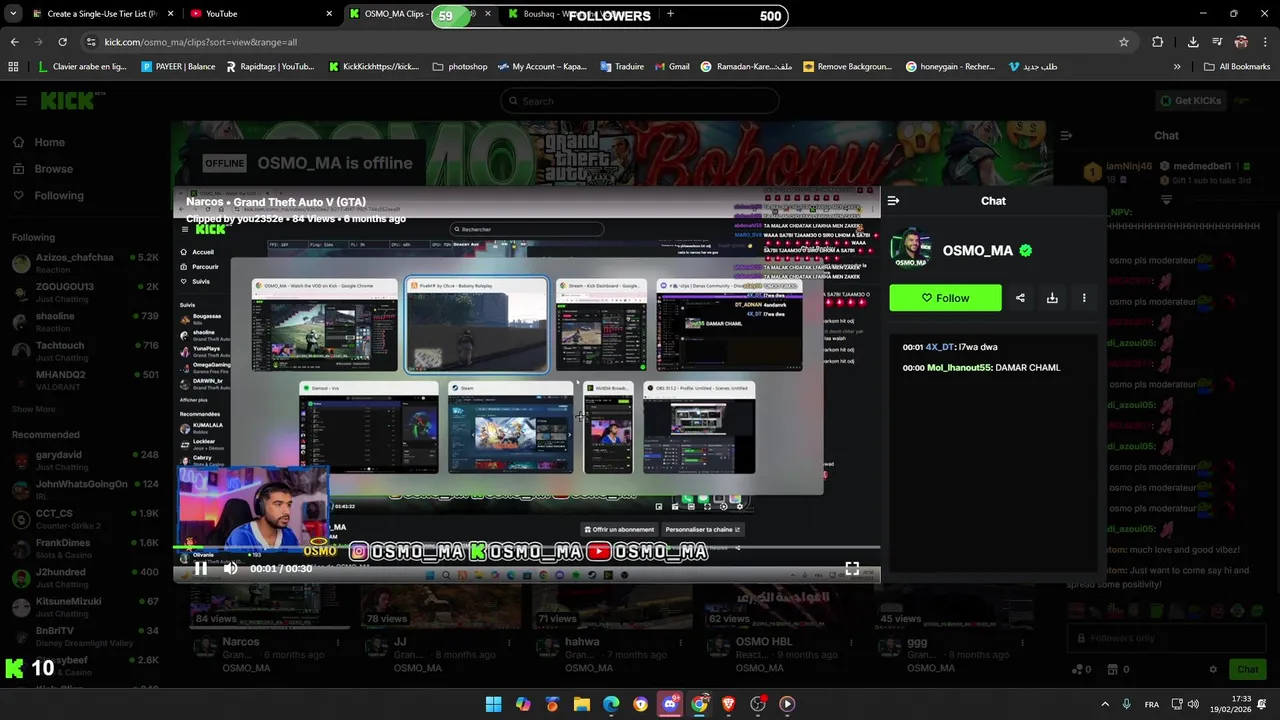Open CCT_CS recommended channel

click(x=85, y=519)
